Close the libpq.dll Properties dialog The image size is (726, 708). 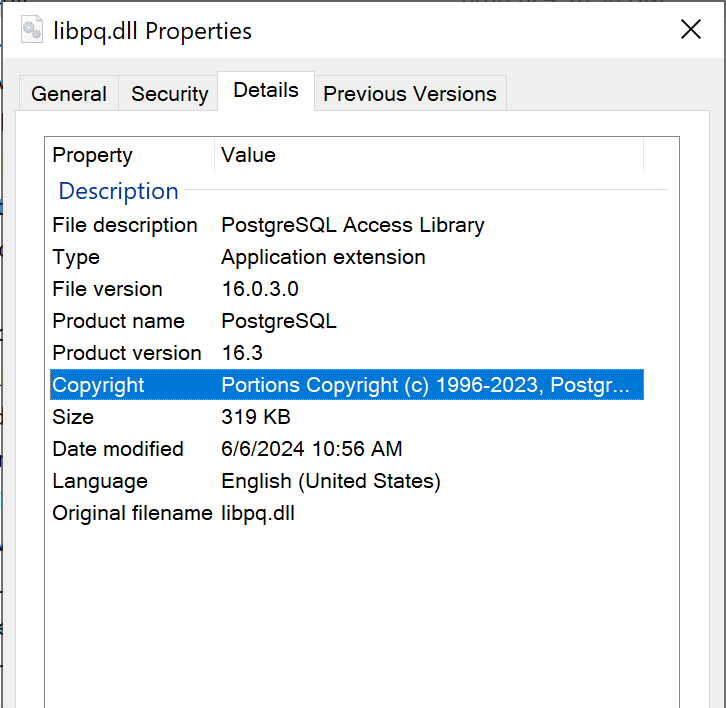point(691,30)
